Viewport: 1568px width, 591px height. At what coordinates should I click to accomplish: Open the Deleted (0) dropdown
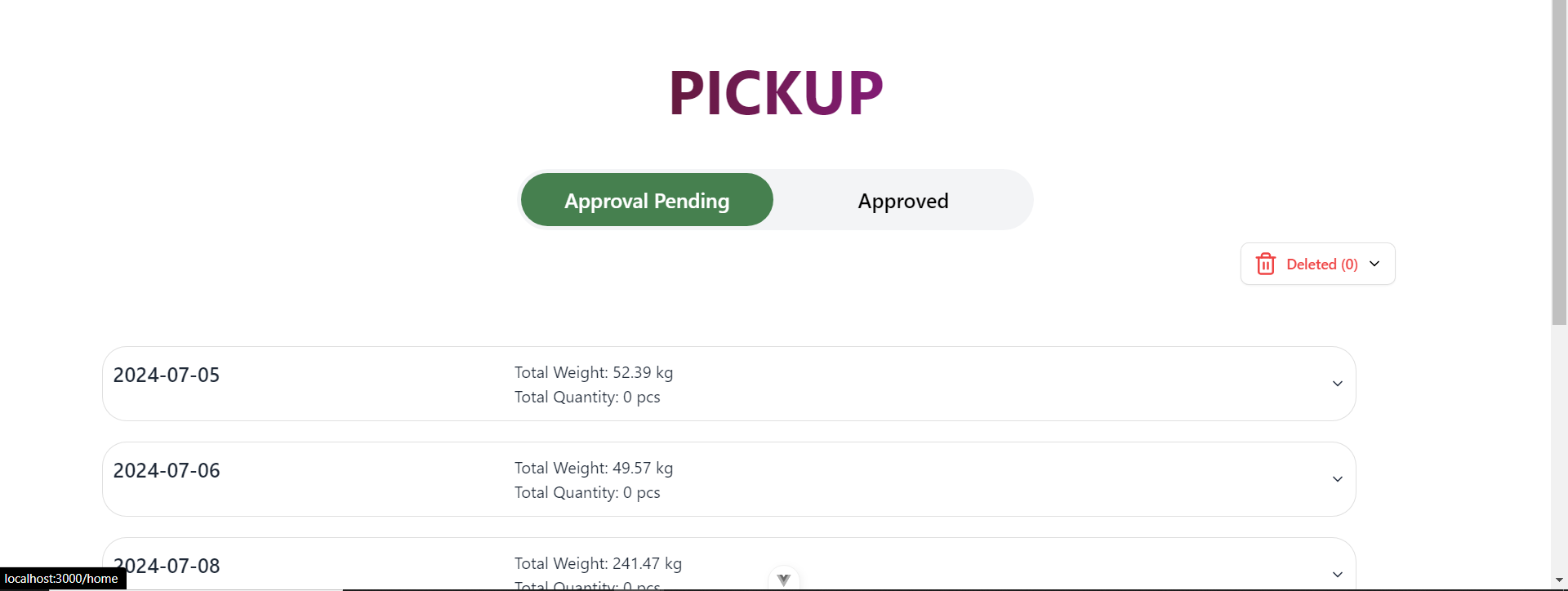coord(1318,264)
